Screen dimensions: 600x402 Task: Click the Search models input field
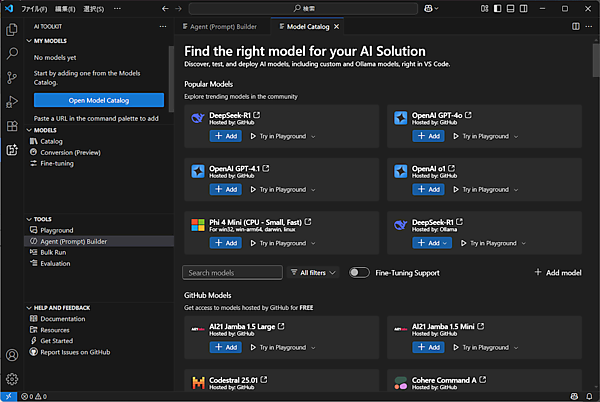(x=232, y=272)
